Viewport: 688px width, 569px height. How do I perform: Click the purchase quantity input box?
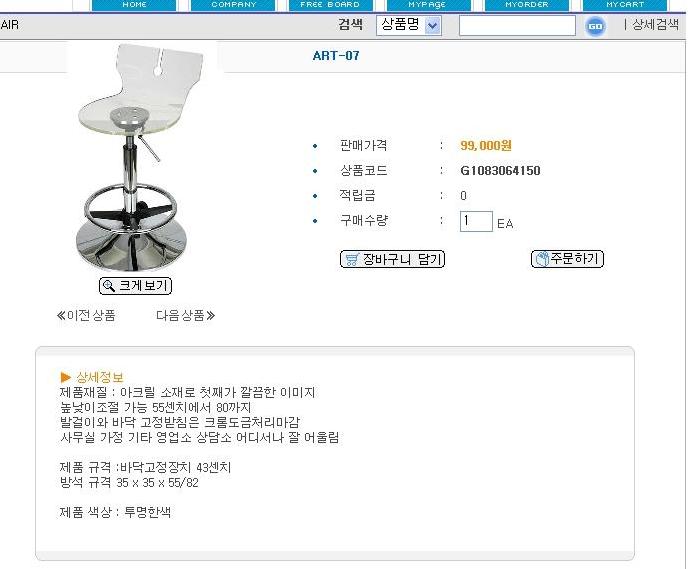point(476,221)
